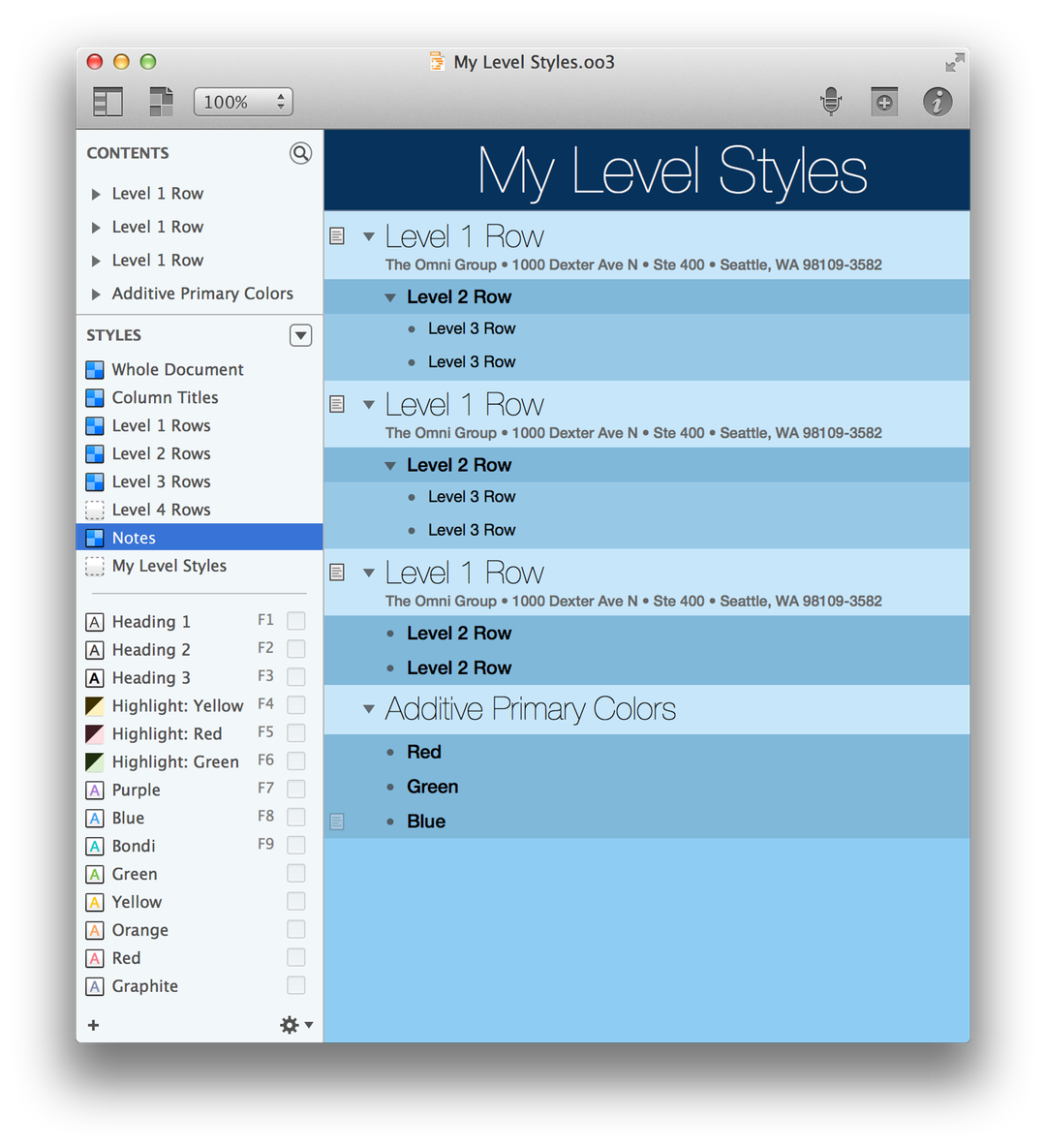Select the Red outline row
1046x1148 pixels.
(x=647, y=753)
